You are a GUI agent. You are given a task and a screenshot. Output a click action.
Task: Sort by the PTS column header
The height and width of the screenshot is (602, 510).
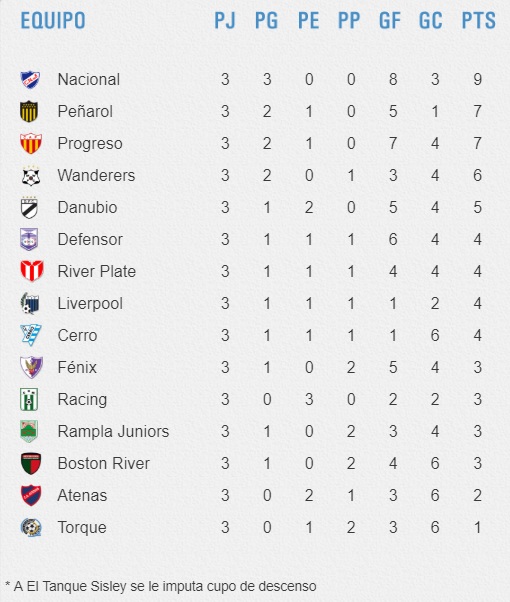pos(478,21)
